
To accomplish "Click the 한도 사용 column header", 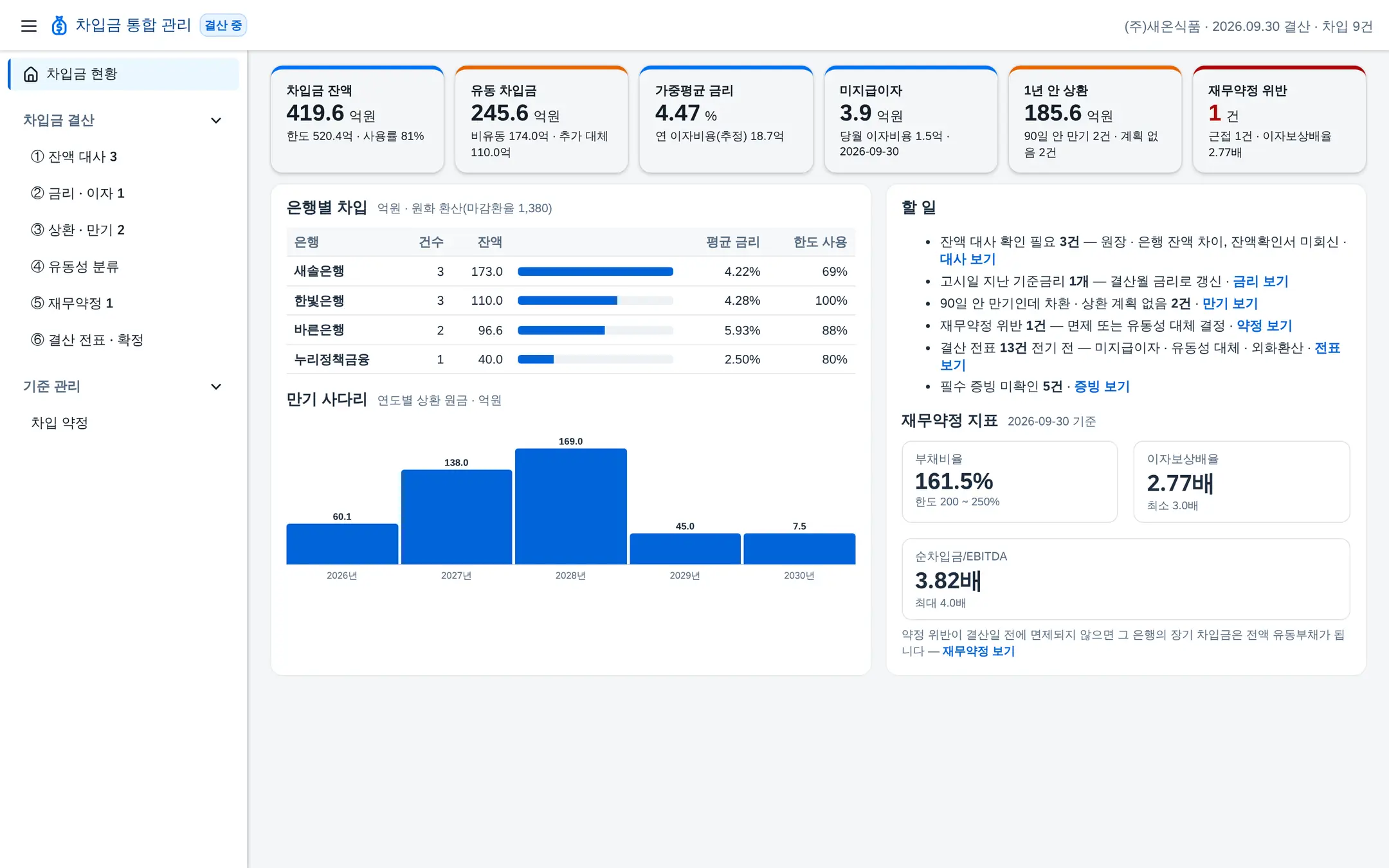I will (x=820, y=242).
